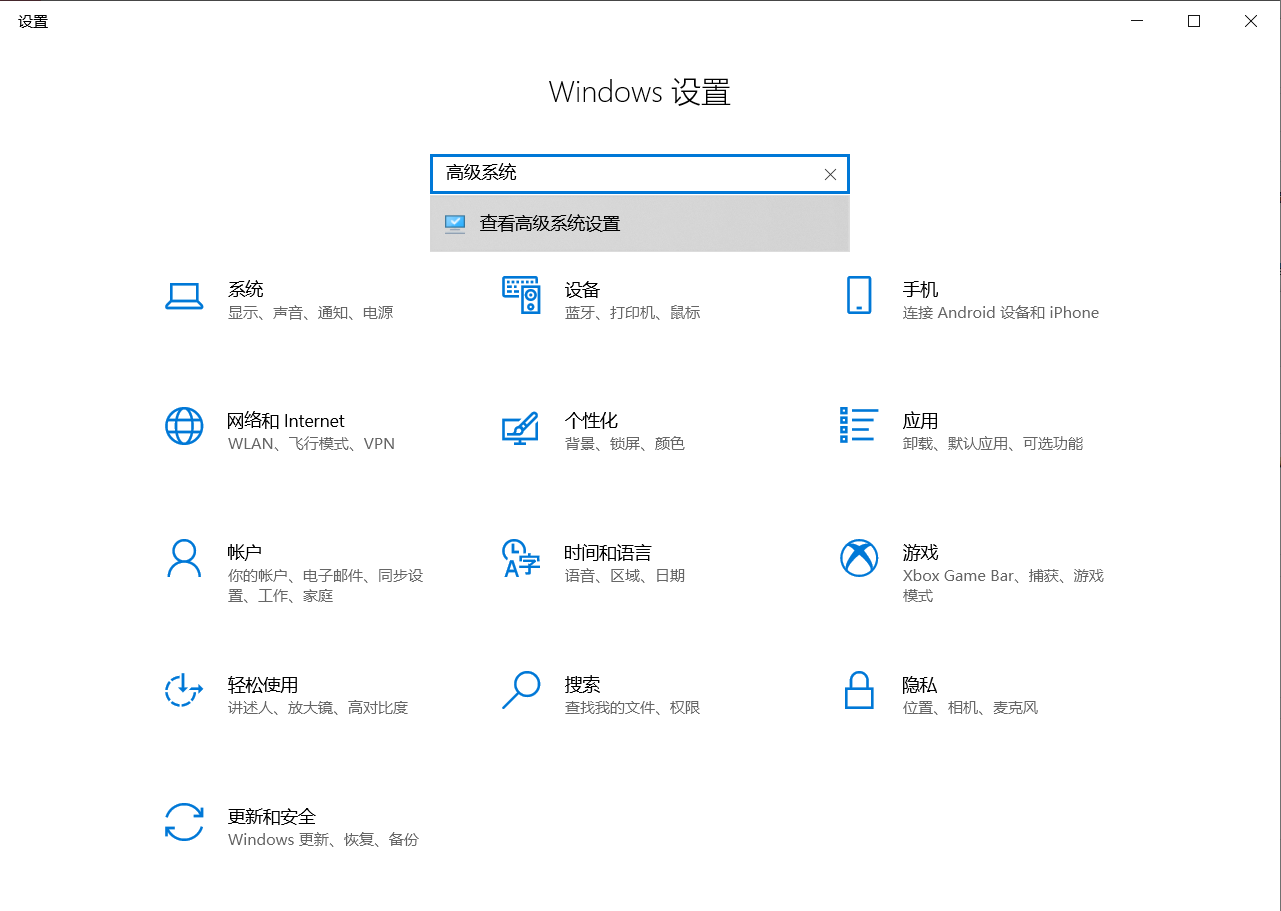Minimize the Settings window
This screenshot has height=911, width=1281.
[x=1137, y=20]
